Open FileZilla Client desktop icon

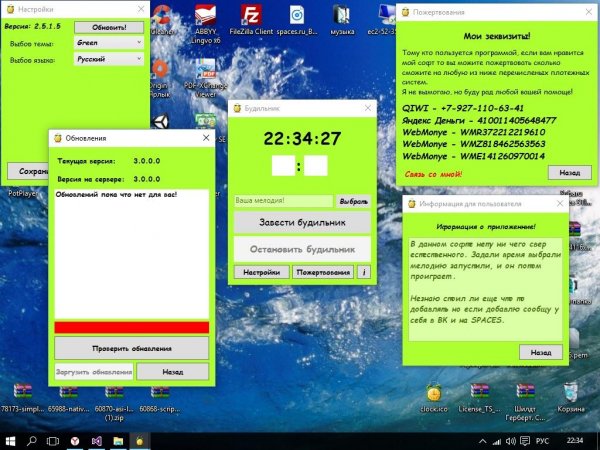(x=253, y=18)
